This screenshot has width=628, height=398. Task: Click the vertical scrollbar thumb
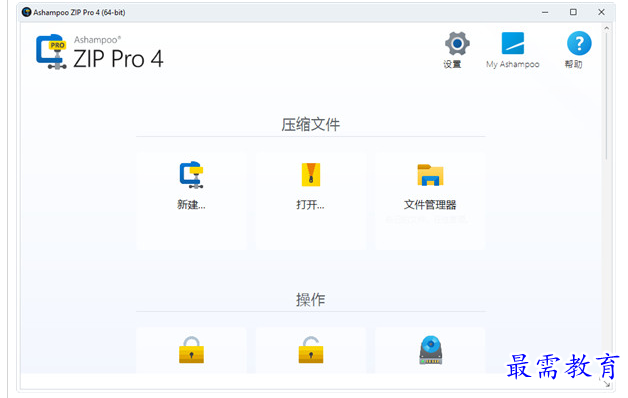coord(606,96)
